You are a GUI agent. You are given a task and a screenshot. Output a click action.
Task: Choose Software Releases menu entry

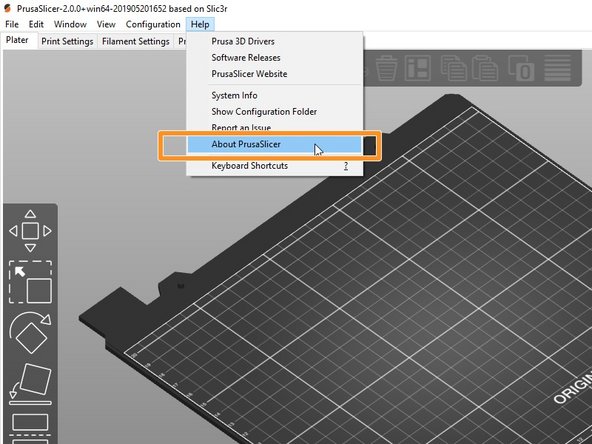tap(275, 57)
